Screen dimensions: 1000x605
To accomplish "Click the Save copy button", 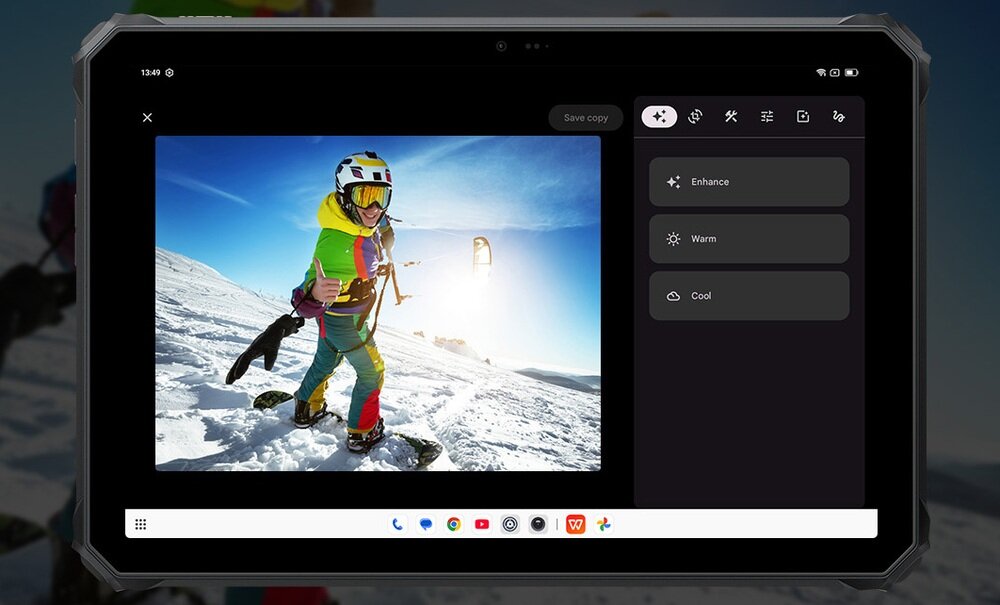I will pyautogui.click(x=585, y=118).
